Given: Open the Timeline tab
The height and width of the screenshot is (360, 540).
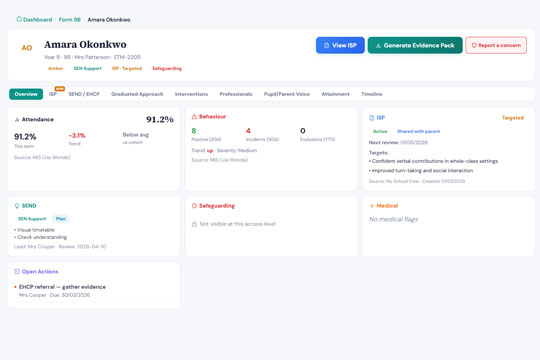Looking at the screenshot, I should pos(372,94).
